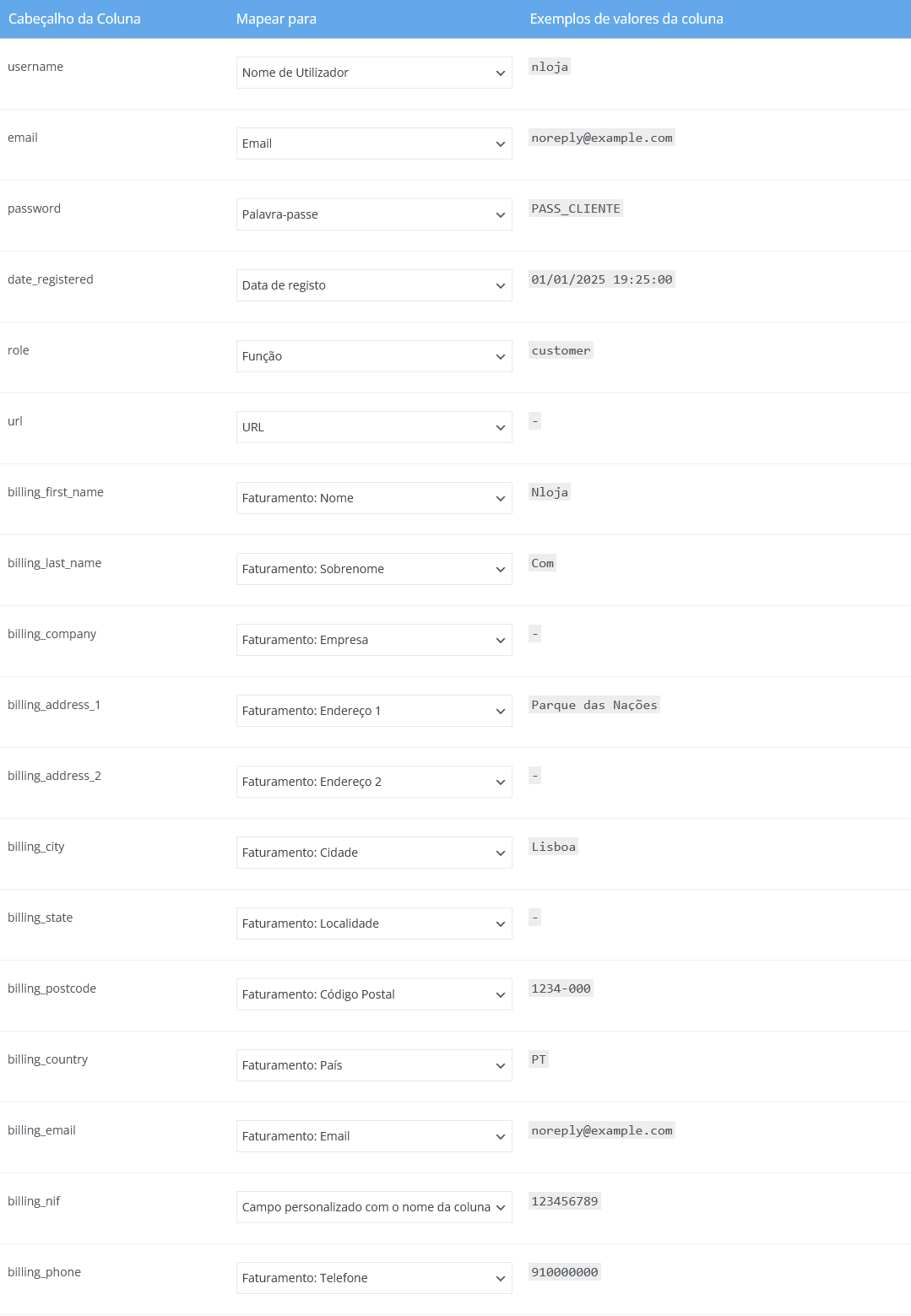Change the Faturamento: Código Postal mapping
911x1316 pixels.
click(374, 994)
